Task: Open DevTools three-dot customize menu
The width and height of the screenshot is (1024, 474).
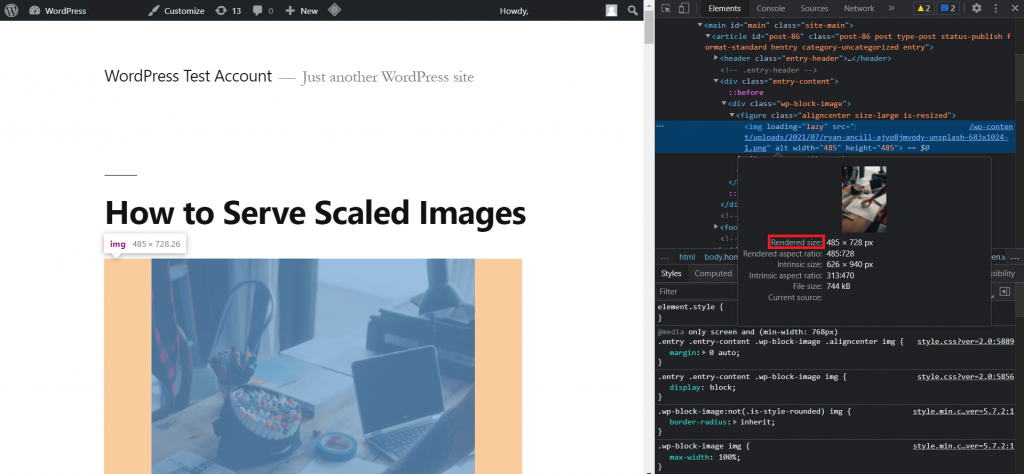Action: [996, 8]
